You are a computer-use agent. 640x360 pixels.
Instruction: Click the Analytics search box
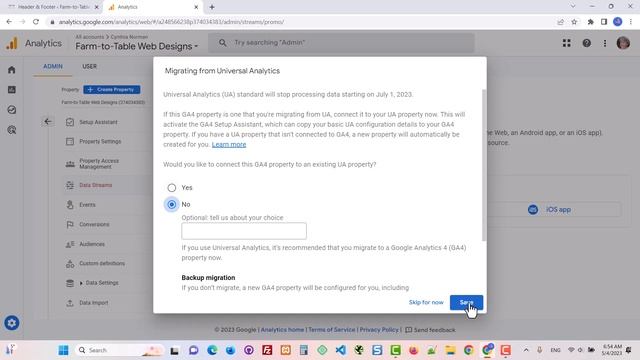(341, 42)
